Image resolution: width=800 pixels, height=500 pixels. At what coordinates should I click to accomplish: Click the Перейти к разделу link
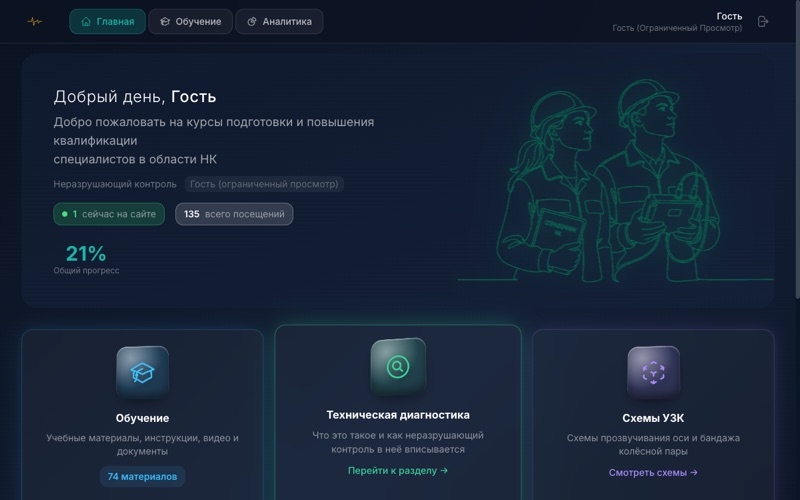398,470
